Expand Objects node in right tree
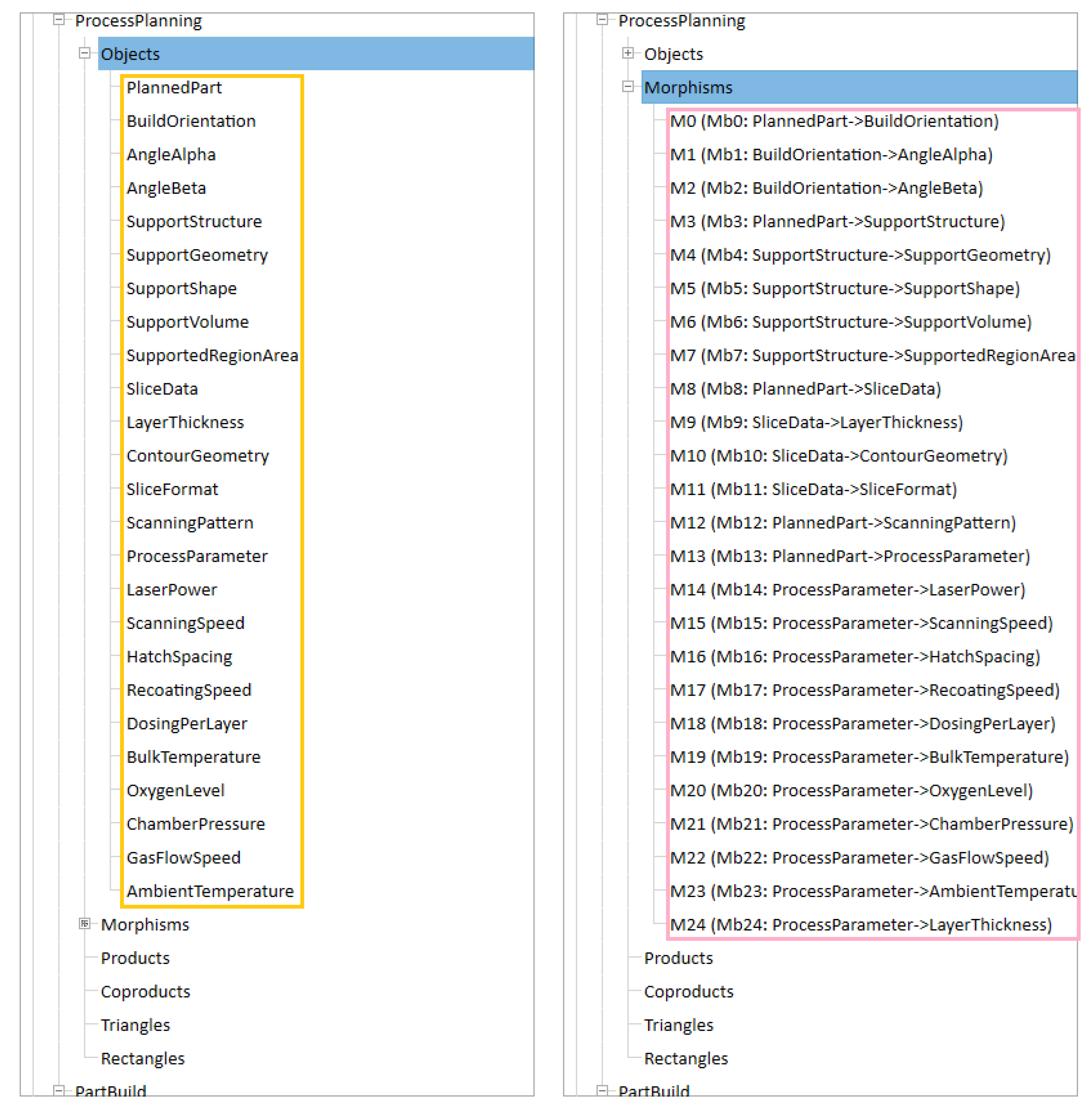This screenshot has width=1092, height=1112. pyautogui.click(x=627, y=53)
